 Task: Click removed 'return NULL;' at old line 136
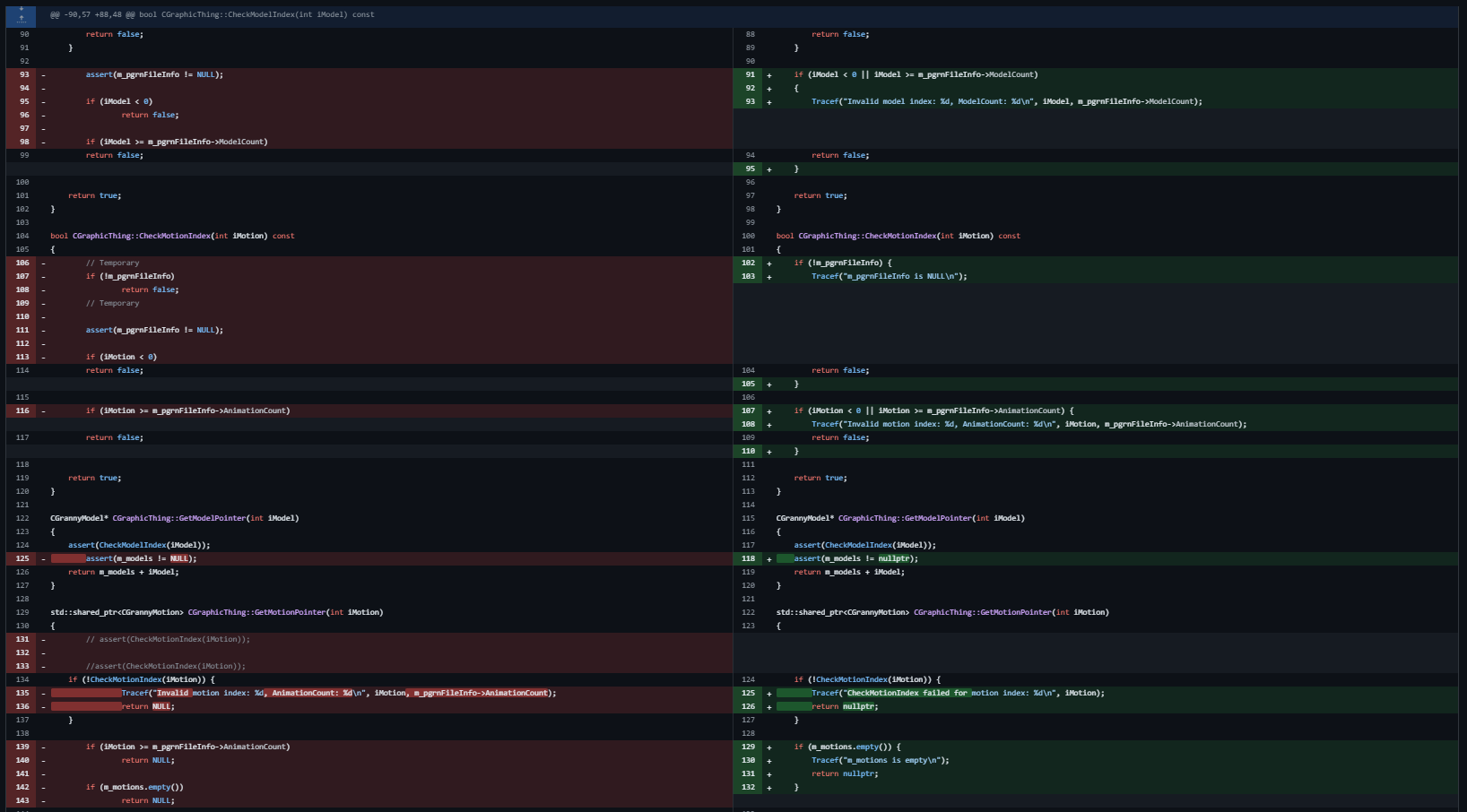[x=148, y=706]
